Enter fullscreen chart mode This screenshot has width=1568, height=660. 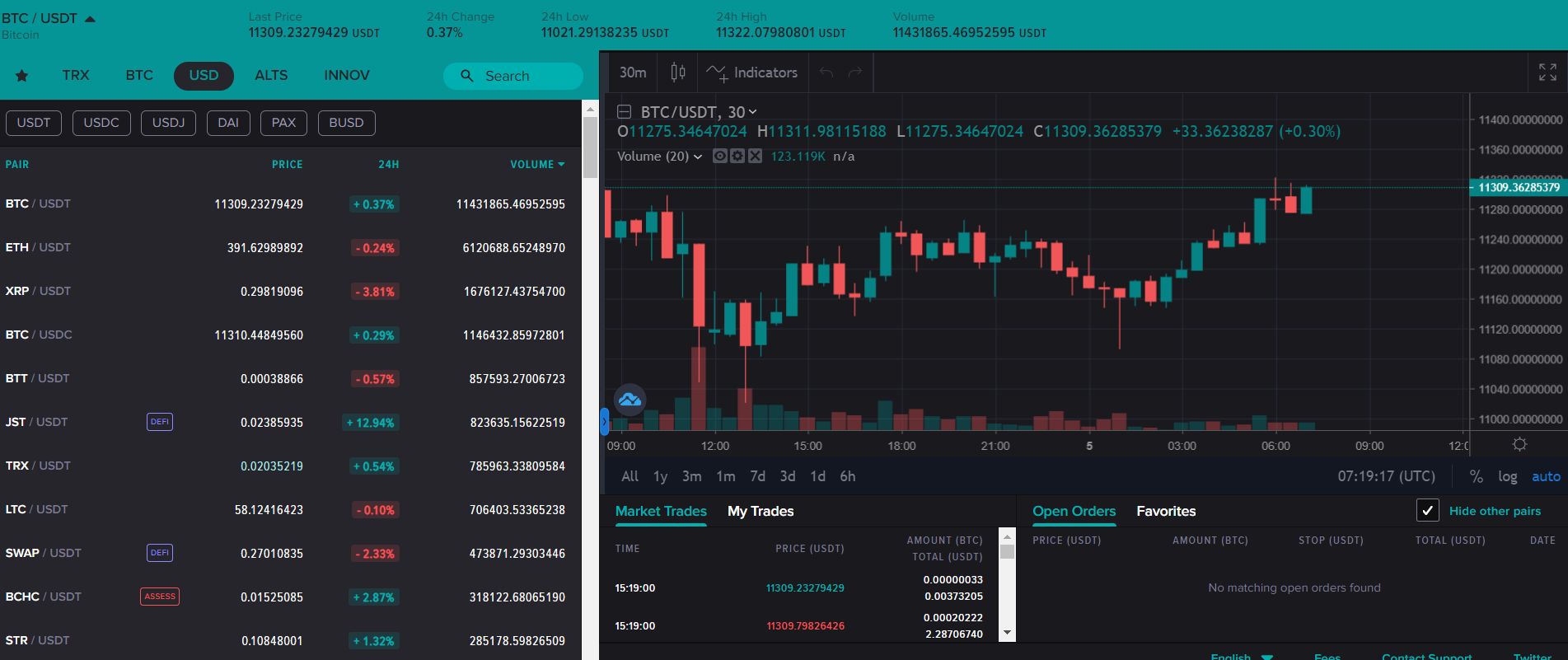1547,73
